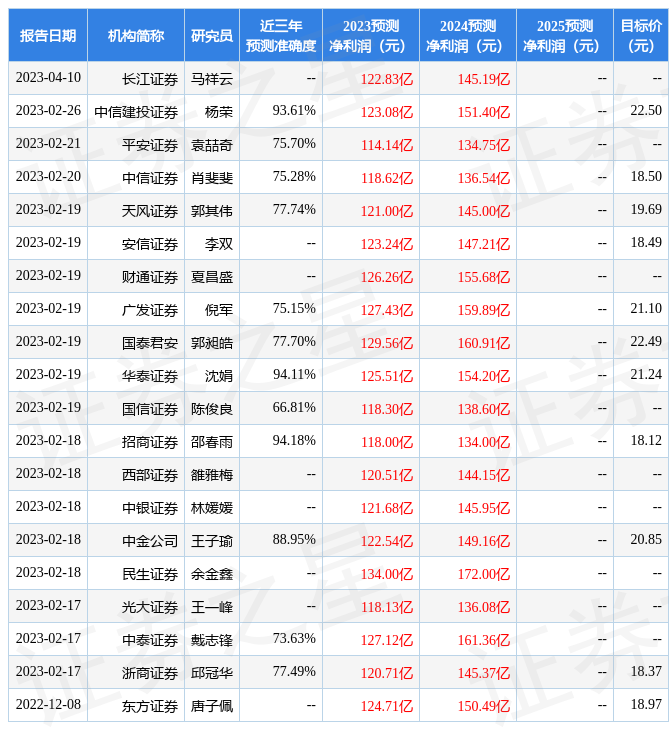Click 2024 profit value 160.91亿

point(484,343)
